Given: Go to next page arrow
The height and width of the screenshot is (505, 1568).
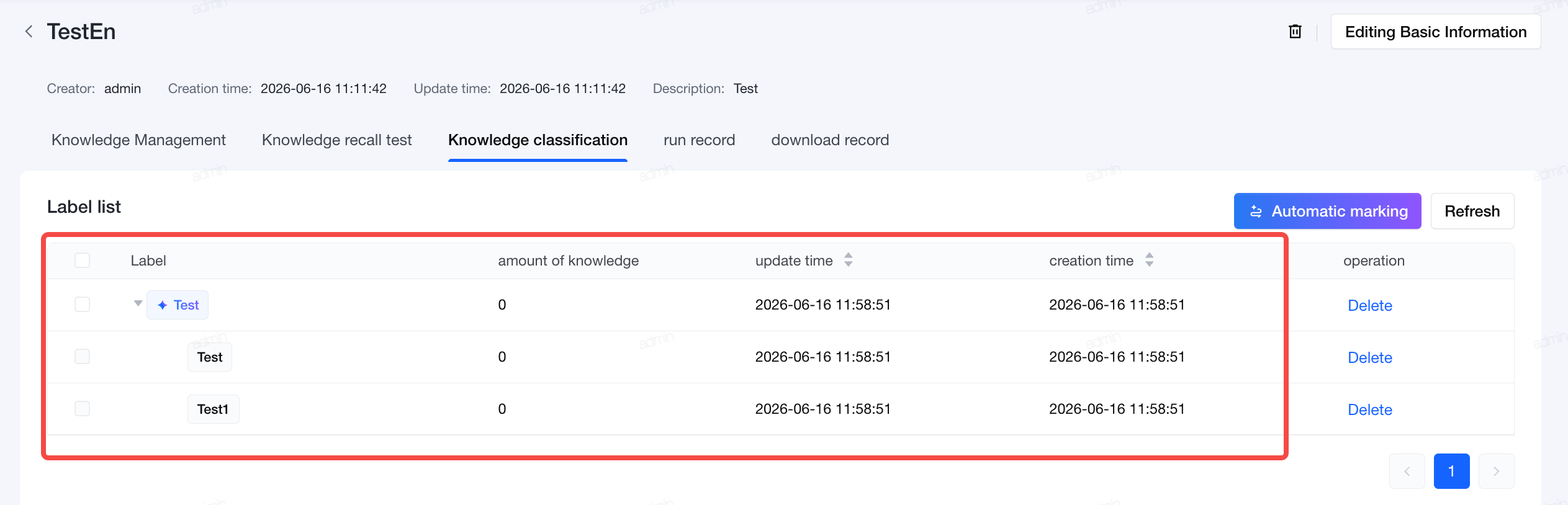Looking at the screenshot, I should click(1496, 471).
